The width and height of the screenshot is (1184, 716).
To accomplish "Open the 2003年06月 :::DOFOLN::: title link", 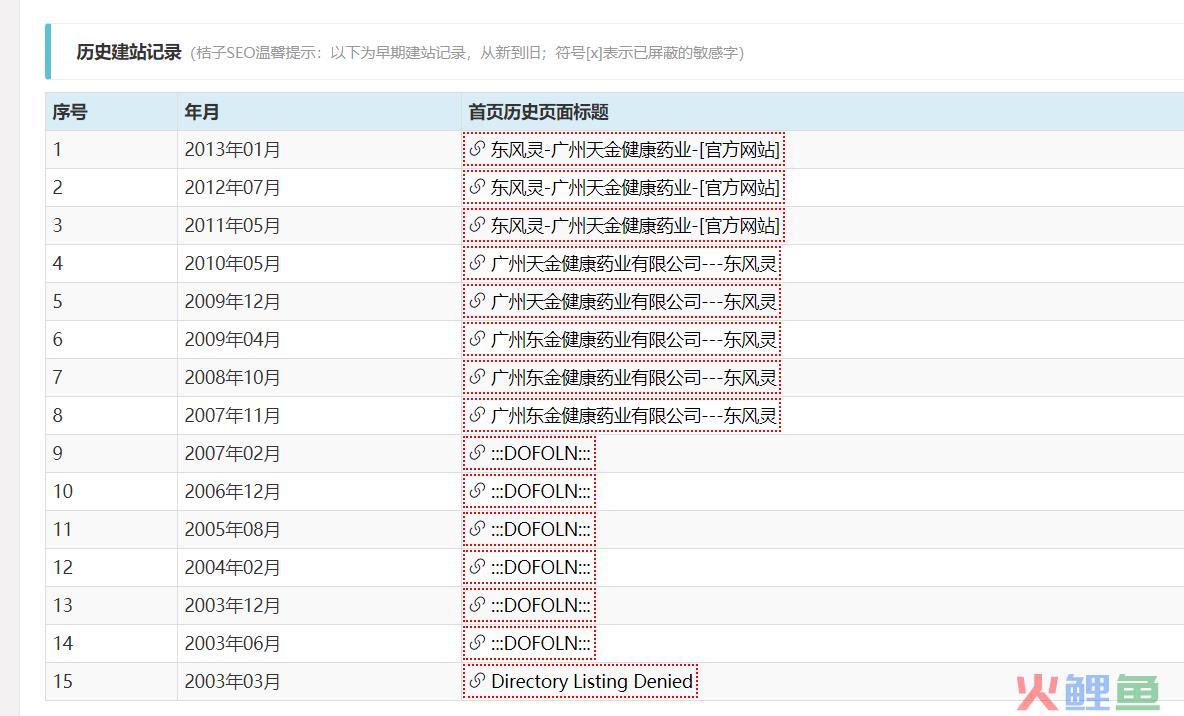I will pyautogui.click(x=541, y=643).
